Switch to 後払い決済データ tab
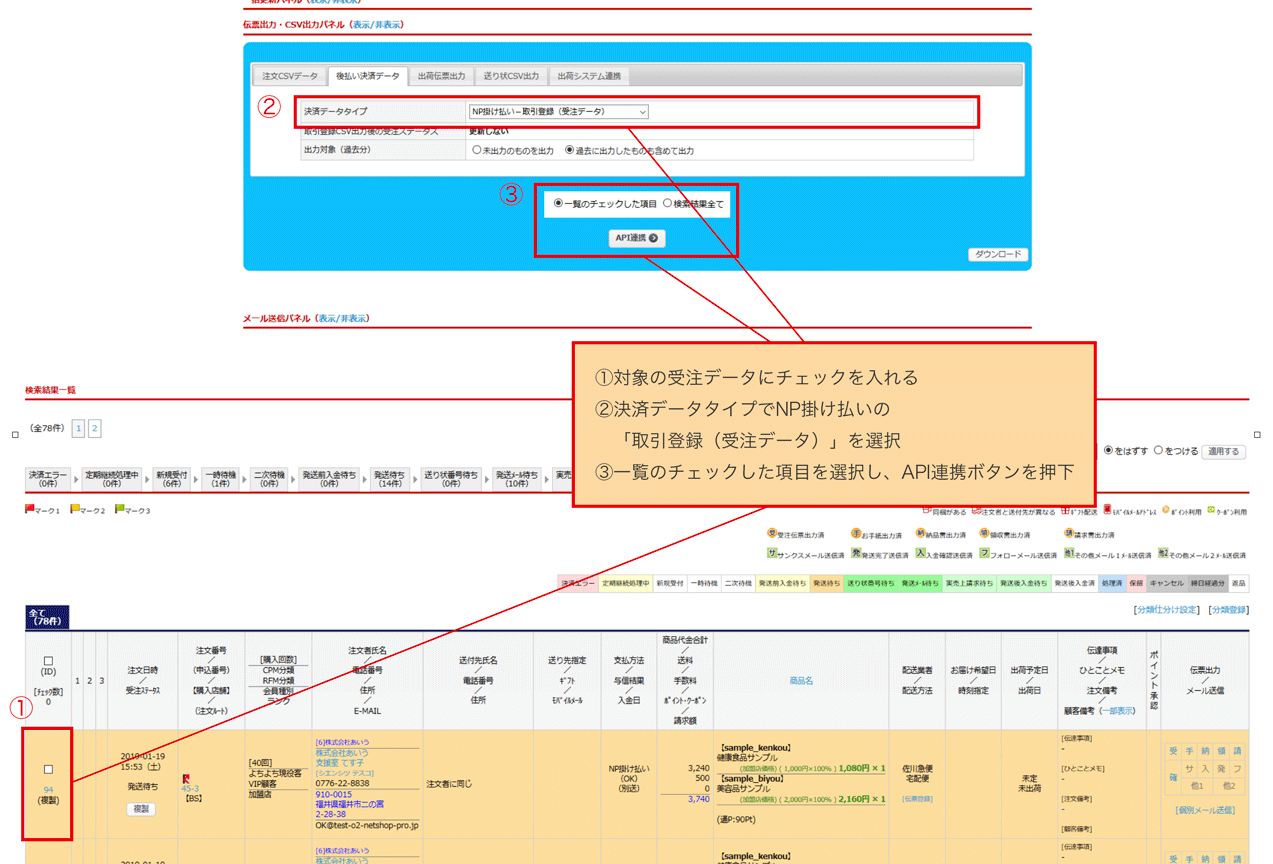 [x=367, y=76]
